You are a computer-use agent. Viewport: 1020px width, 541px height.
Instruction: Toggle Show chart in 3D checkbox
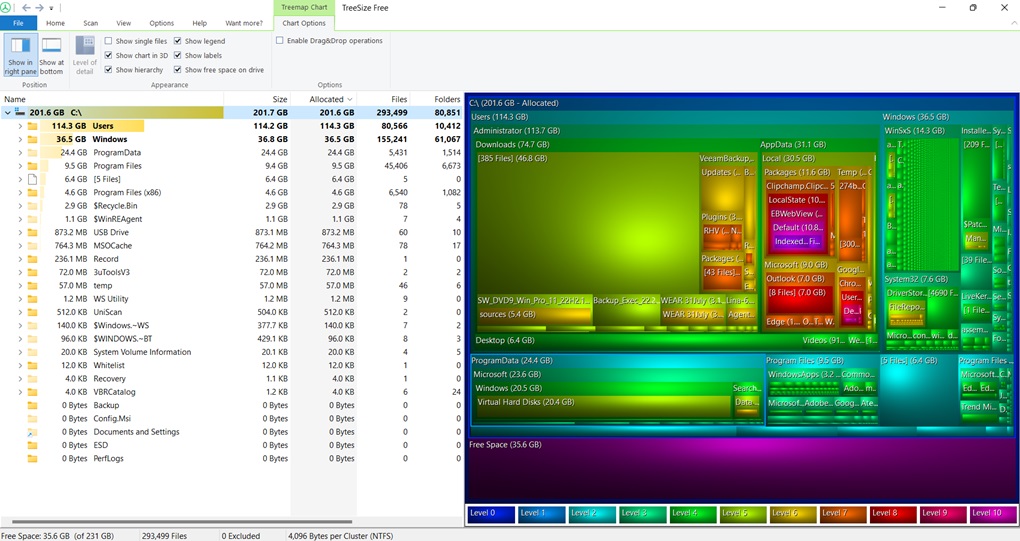pyautogui.click(x=109, y=55)
